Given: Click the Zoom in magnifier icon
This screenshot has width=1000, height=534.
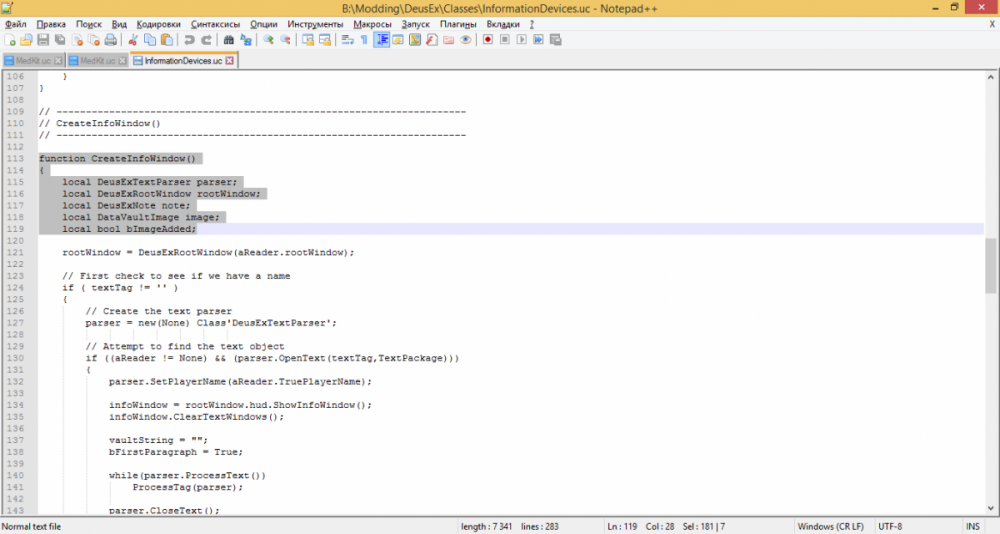Looking at the screenshot, I should point(268,40).
